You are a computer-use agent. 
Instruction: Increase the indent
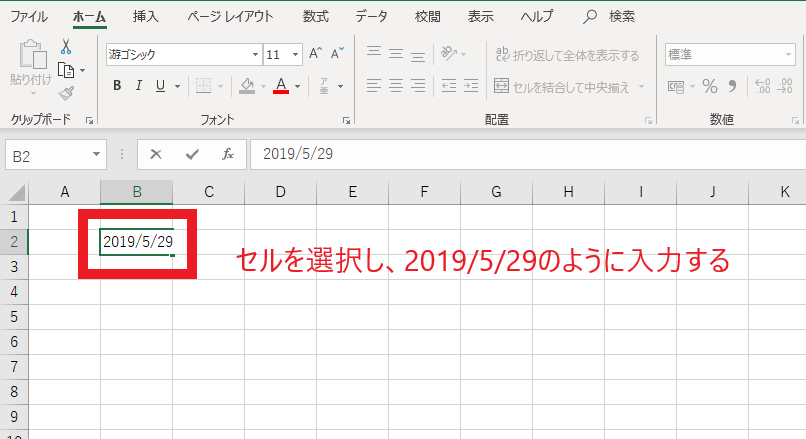471,86
